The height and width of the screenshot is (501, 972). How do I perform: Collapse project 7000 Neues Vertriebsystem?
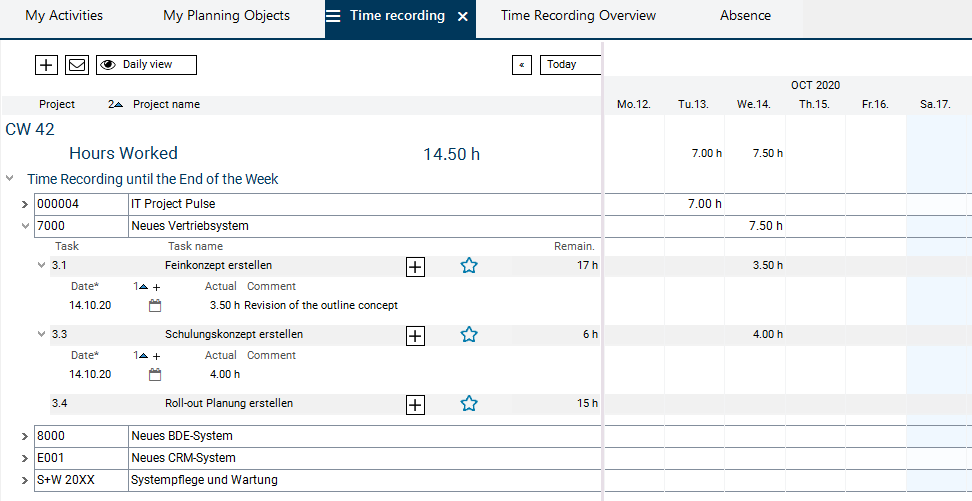point(25,226)
